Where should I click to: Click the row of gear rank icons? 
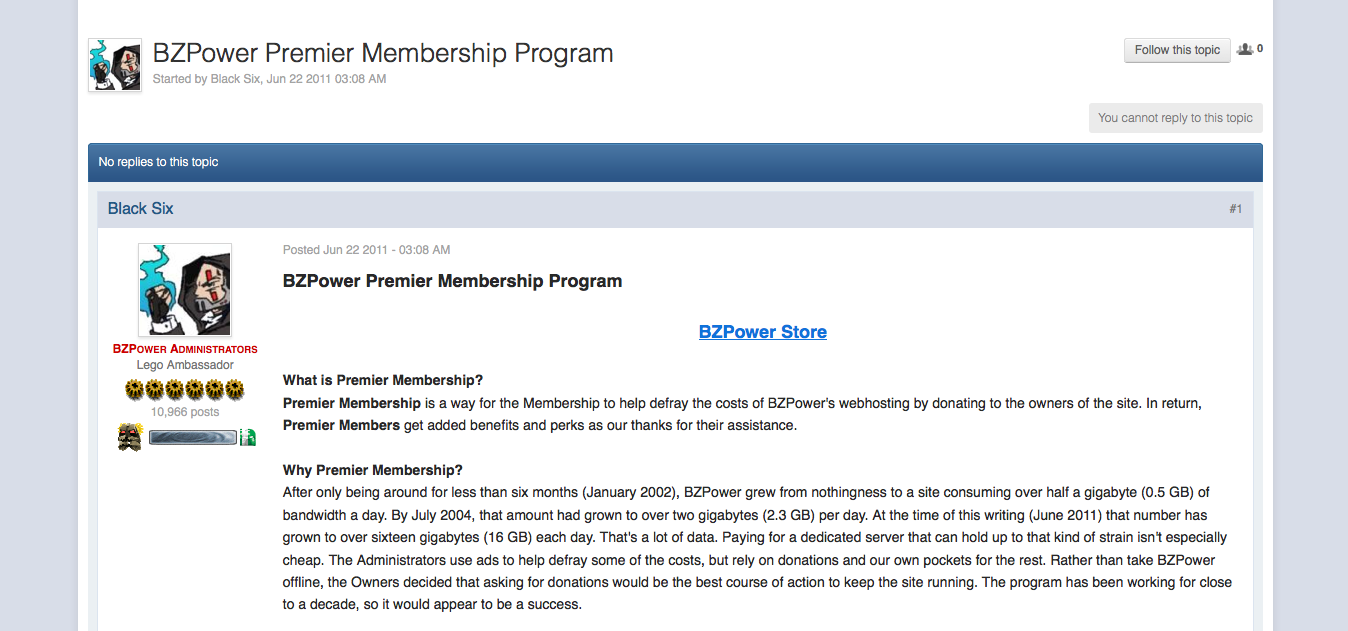pyautogui.click(x=185, y=390)
